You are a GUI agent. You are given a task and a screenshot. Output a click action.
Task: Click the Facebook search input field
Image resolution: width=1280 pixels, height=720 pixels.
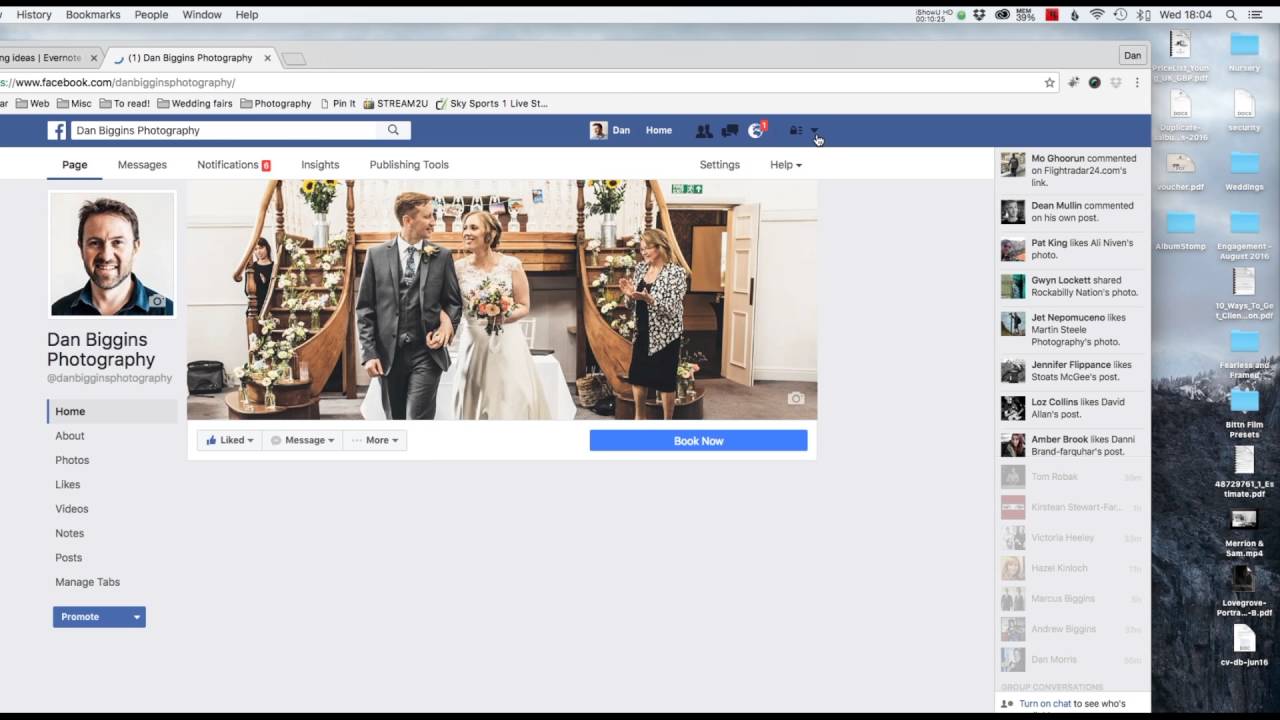225,130
